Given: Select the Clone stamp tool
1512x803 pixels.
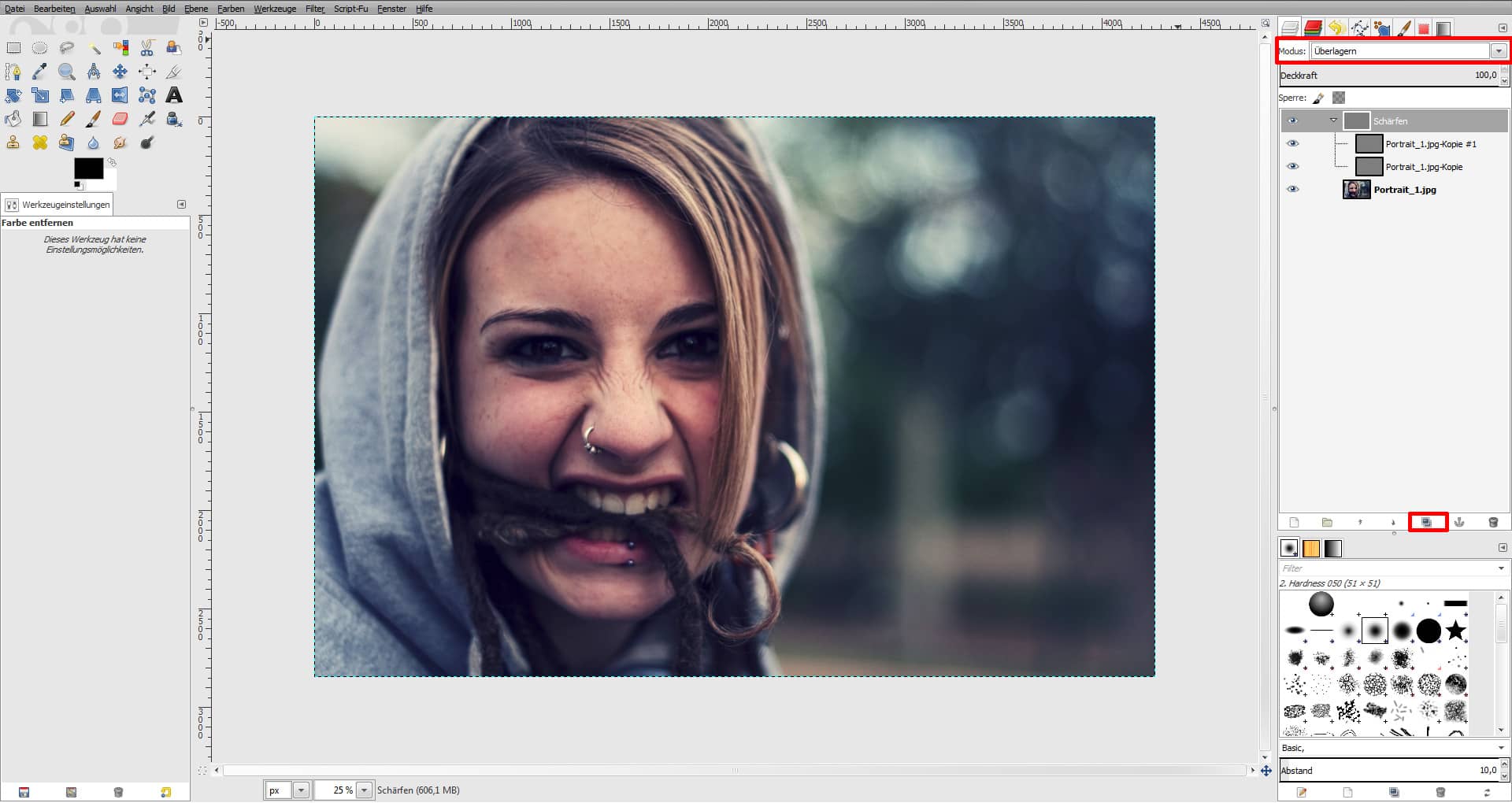Looking at the screenshot, I should [13, 142].
